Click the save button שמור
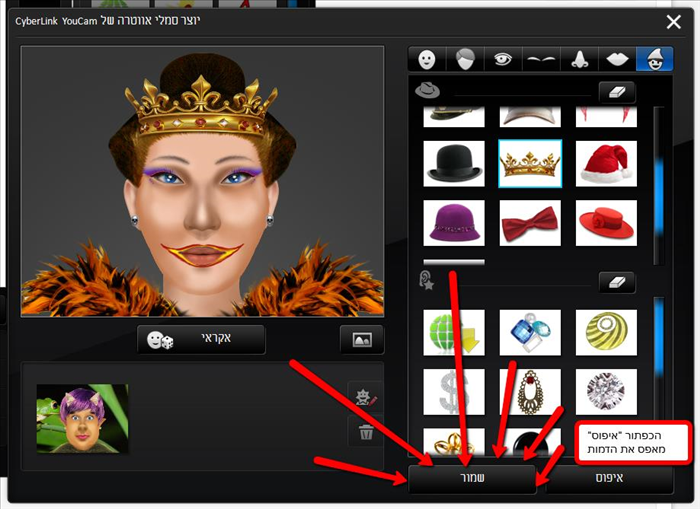The height and width of the screenshot is (509, 700). click(472, 478)
